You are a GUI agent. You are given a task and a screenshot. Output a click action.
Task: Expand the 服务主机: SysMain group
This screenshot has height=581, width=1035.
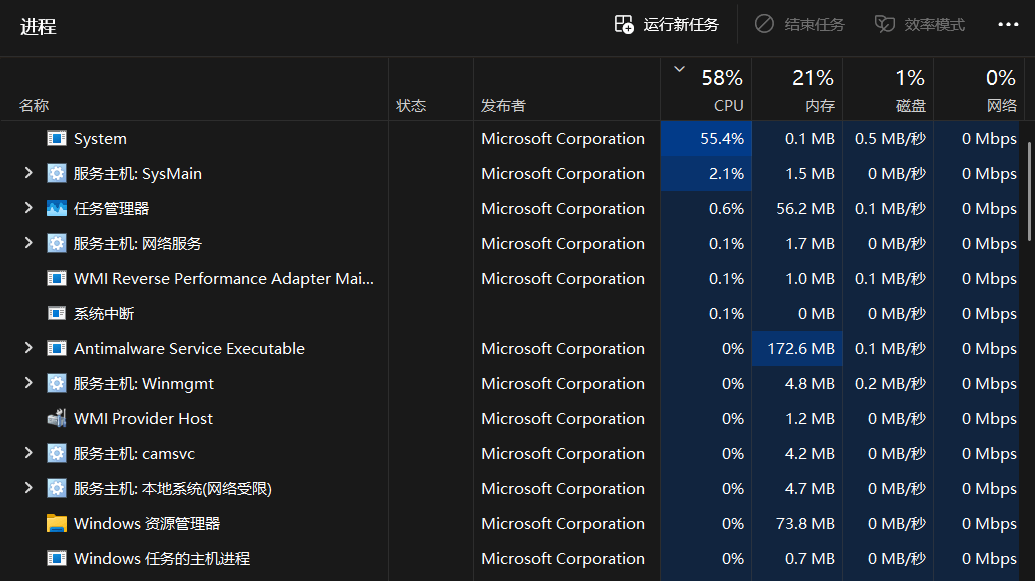(x=28, y=173)
